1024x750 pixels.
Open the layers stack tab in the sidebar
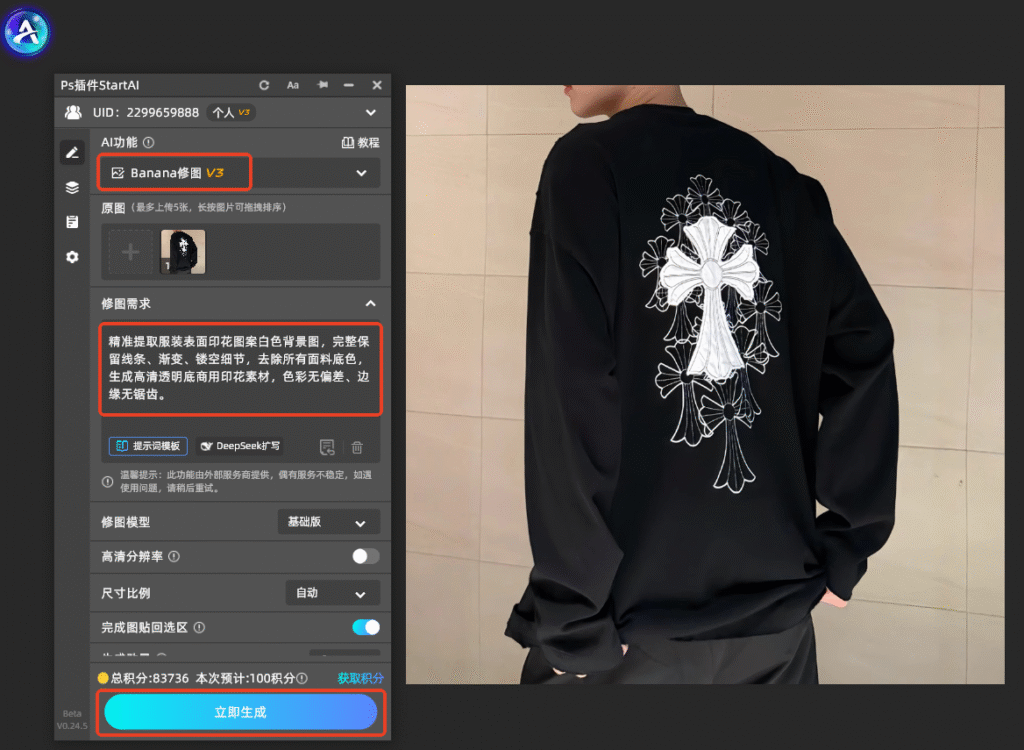pyautogui.click(x=72, y=188)
